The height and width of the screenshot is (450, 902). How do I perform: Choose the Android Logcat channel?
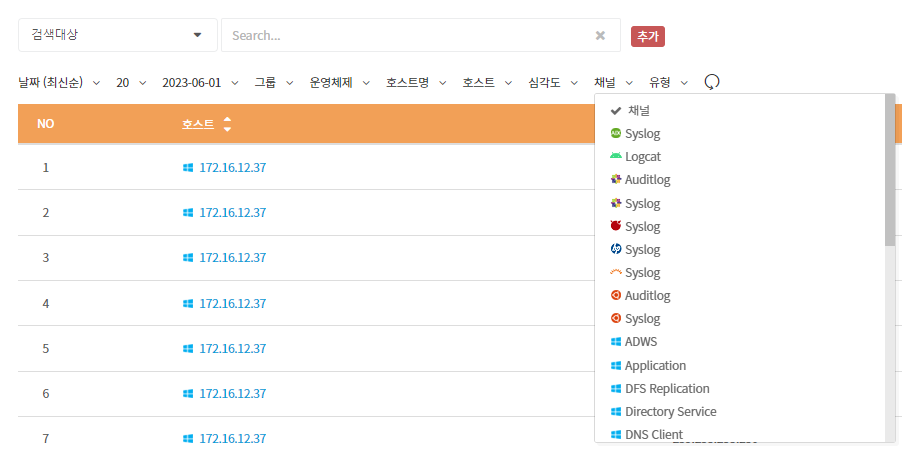pos(642,157)
